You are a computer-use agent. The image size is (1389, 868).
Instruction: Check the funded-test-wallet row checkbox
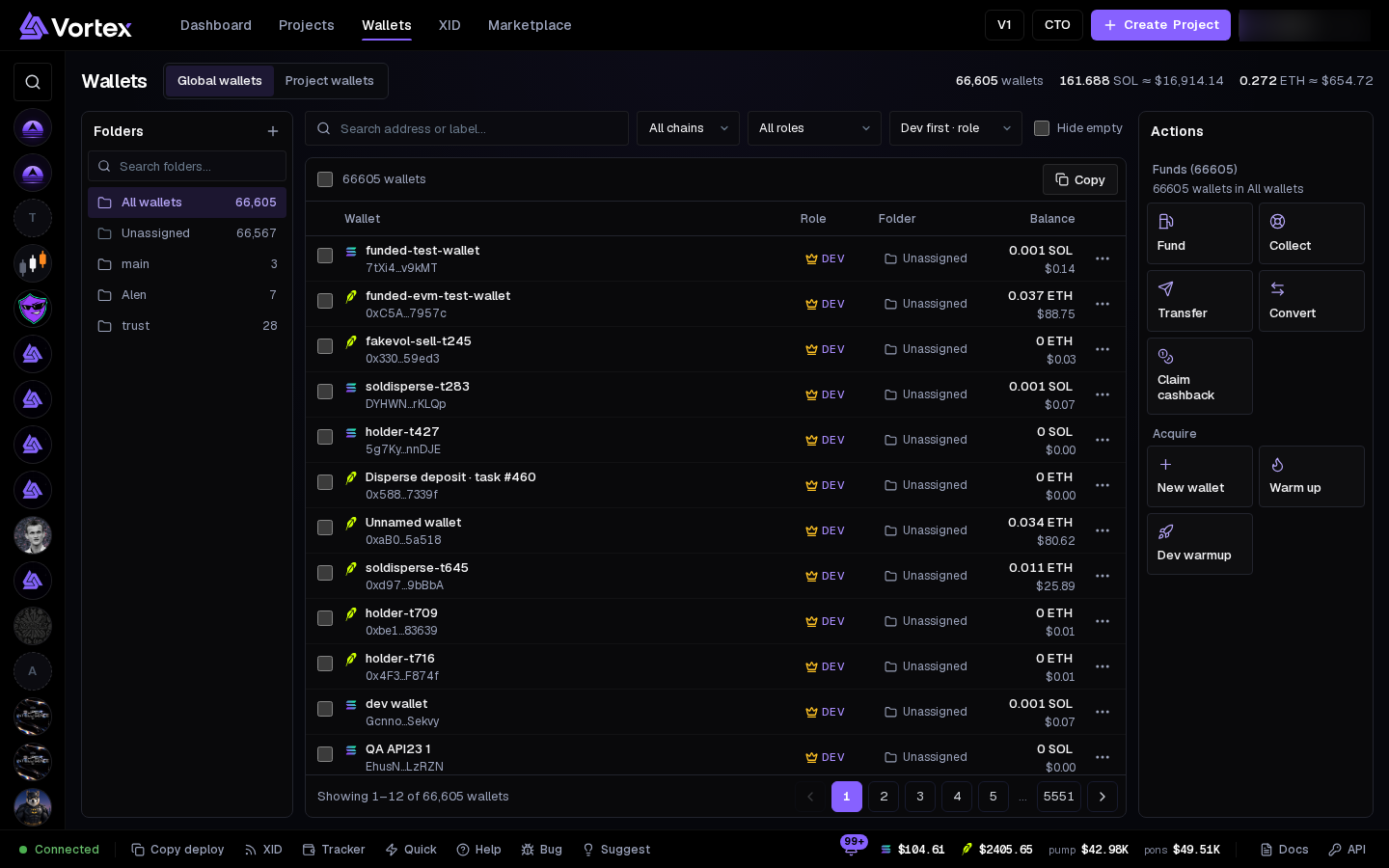click(325, 256)
